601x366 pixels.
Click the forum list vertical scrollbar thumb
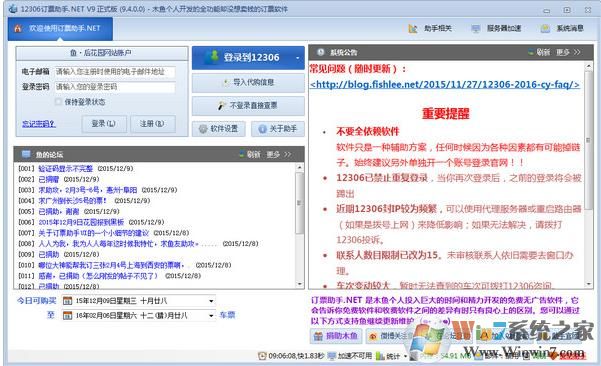299,202
